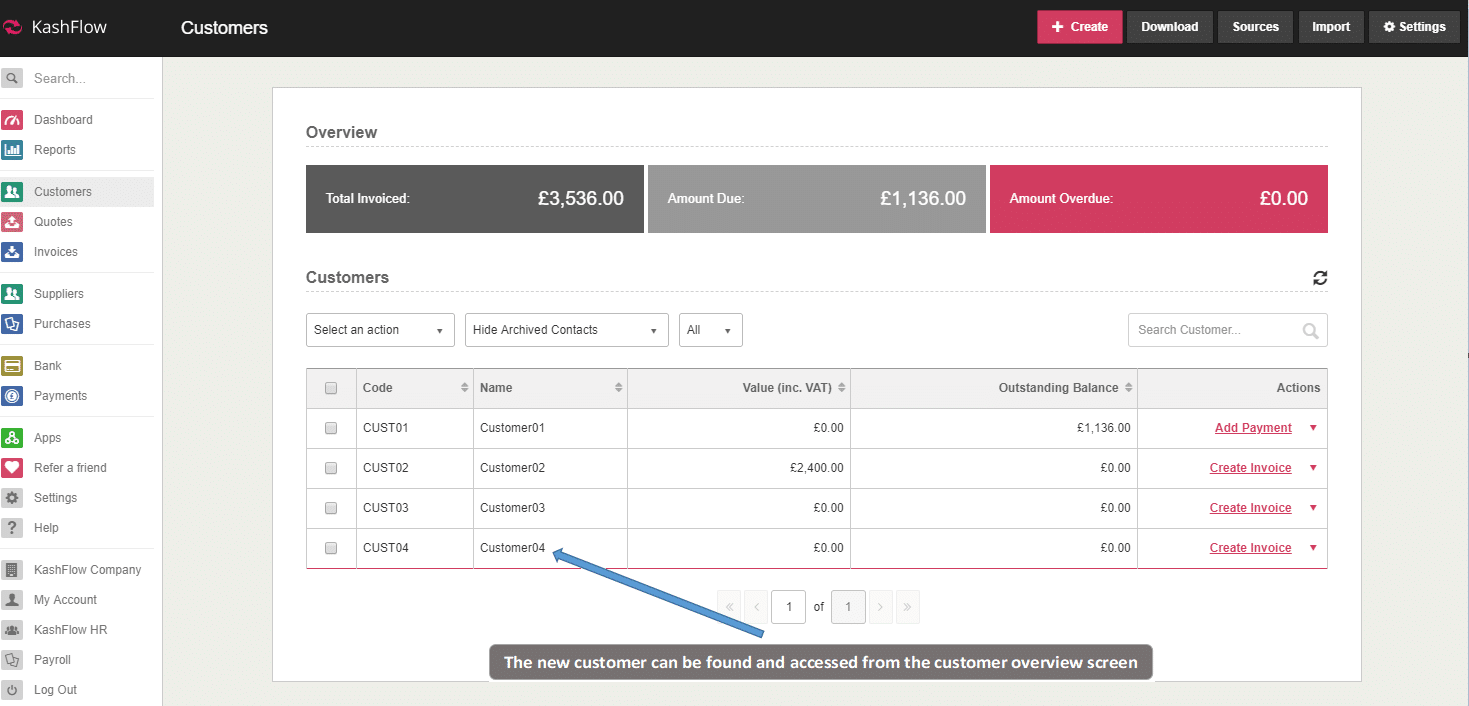Screen dimensions: 1469x706
Task: Go to Payroll in the sidebar
Action: 52,660
